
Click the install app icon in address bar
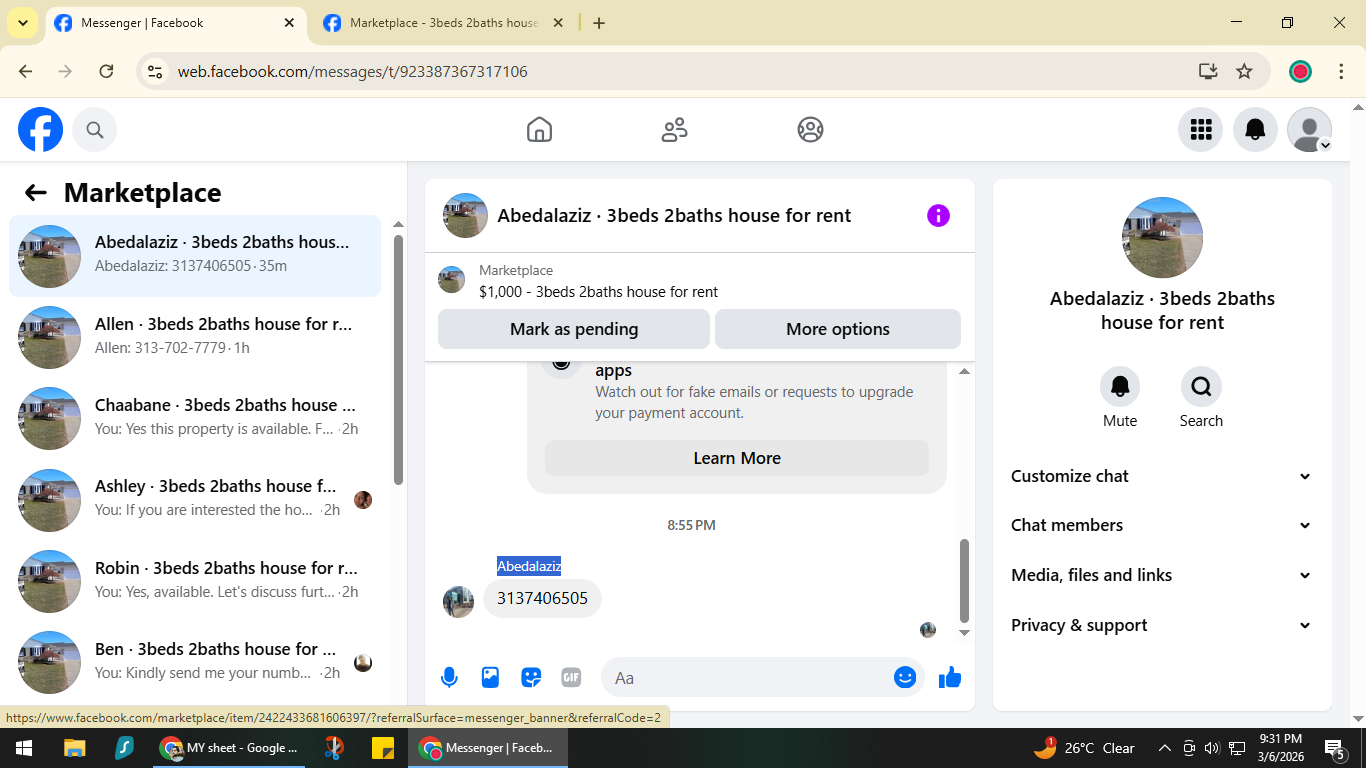click(1208, 71)
